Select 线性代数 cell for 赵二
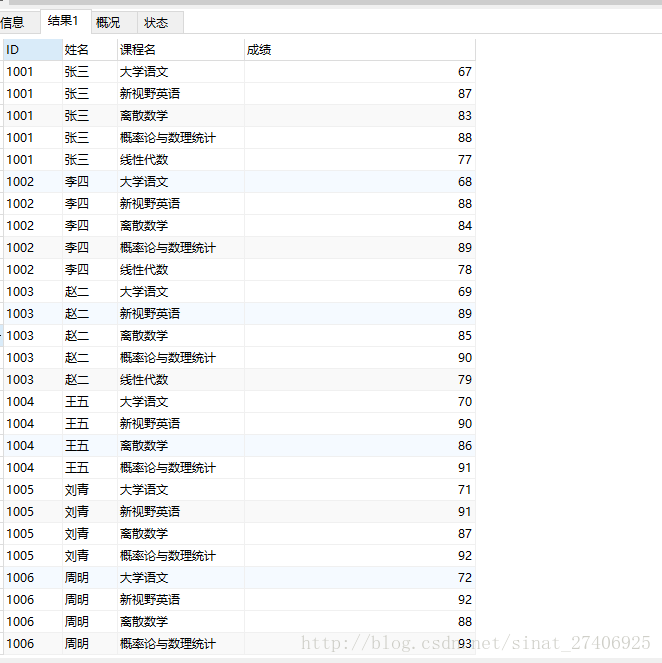 coord(181,380)
